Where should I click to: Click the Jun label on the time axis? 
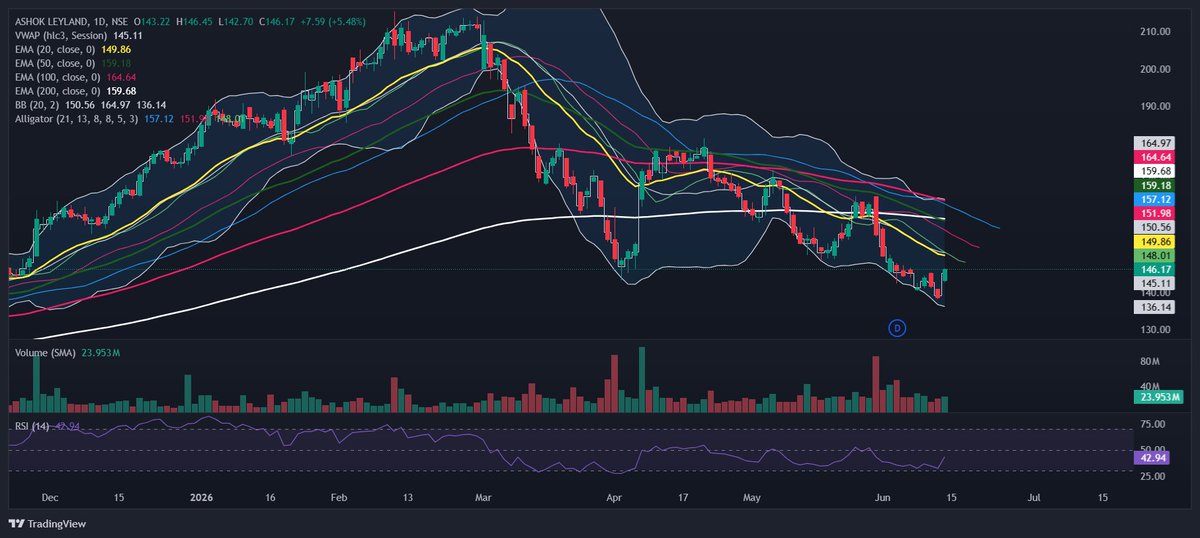pos(881,496)
